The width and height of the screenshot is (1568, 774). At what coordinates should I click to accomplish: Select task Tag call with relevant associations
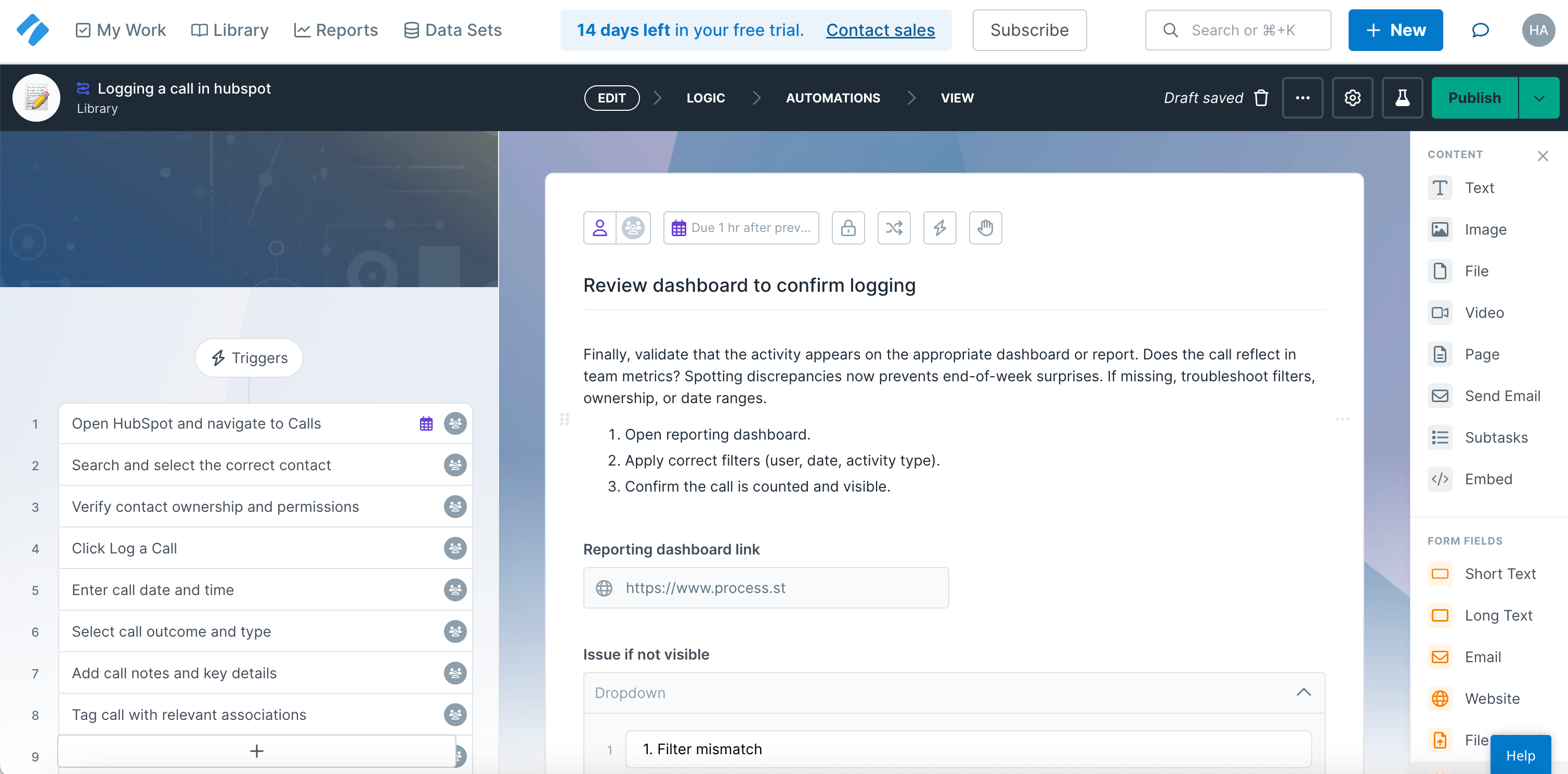(x=265, y=715)
